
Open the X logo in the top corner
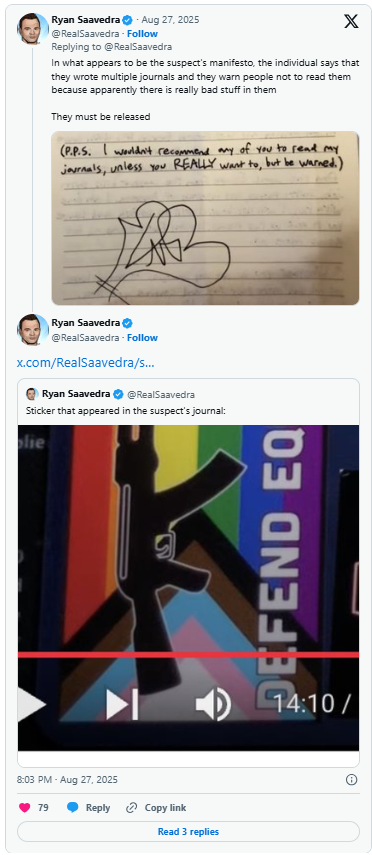351,21
